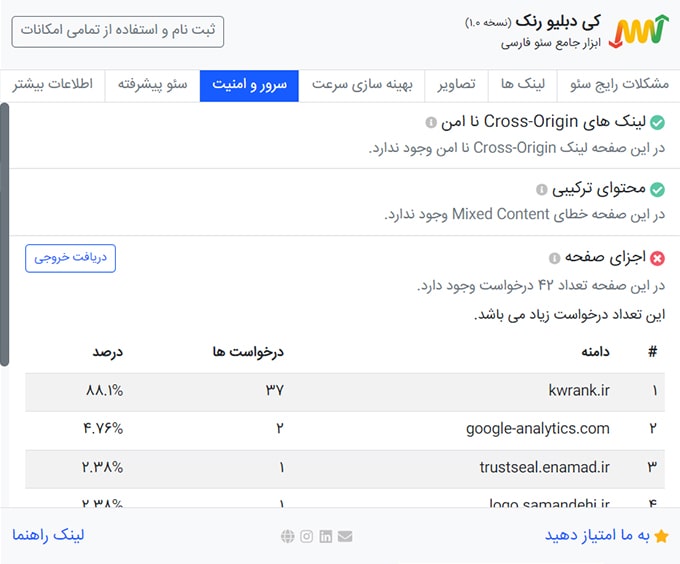Click trustseal.enamad.ir domain cell
The height and width of the screenshot is (564, 680).
(545, 467)
